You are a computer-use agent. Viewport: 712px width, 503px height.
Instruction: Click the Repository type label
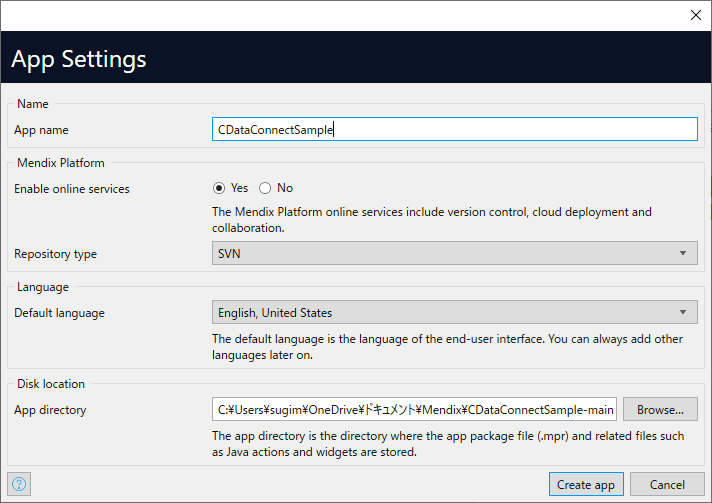(55, 254)
